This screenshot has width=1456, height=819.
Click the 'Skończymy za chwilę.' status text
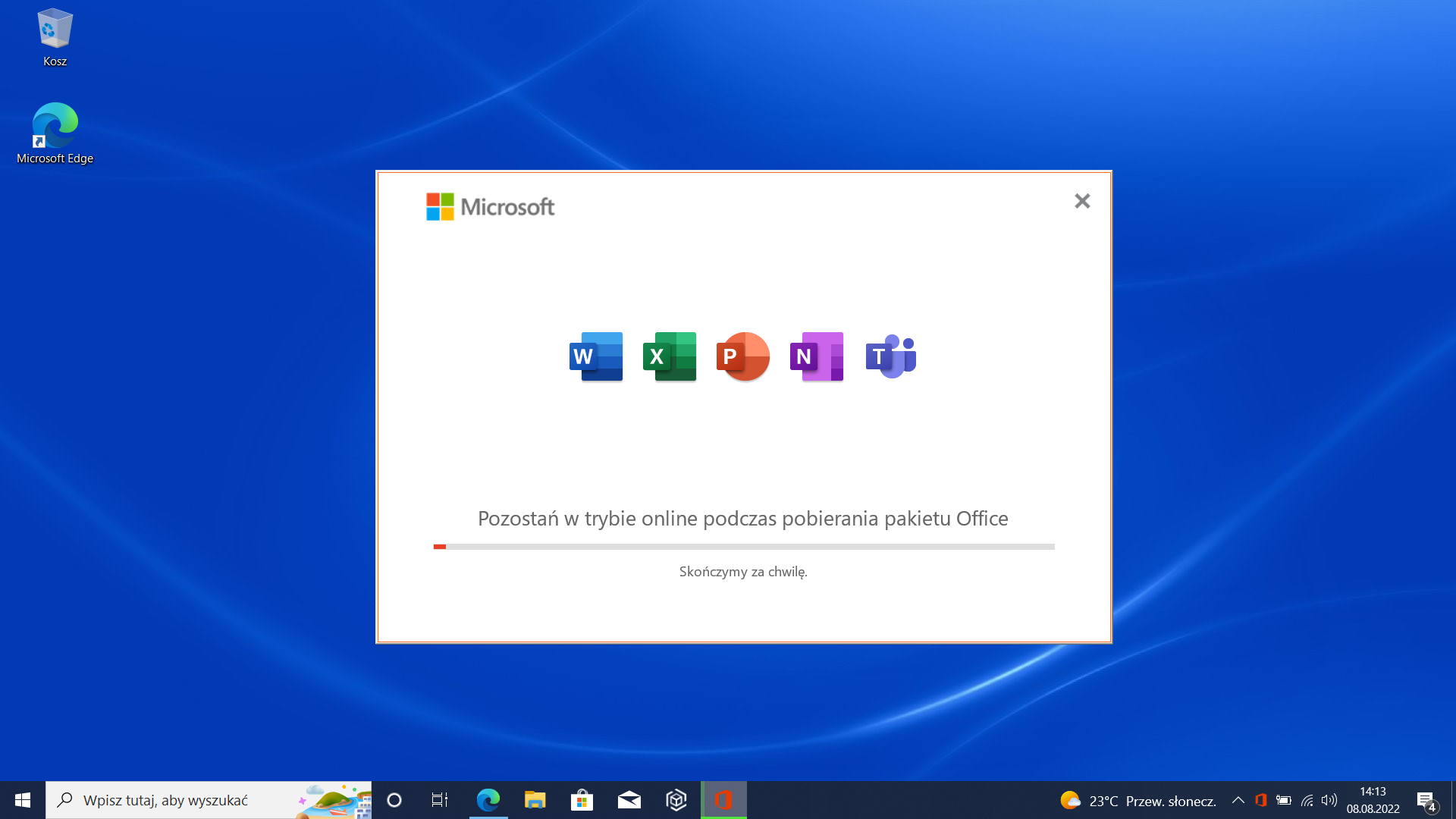coord(743,572)
